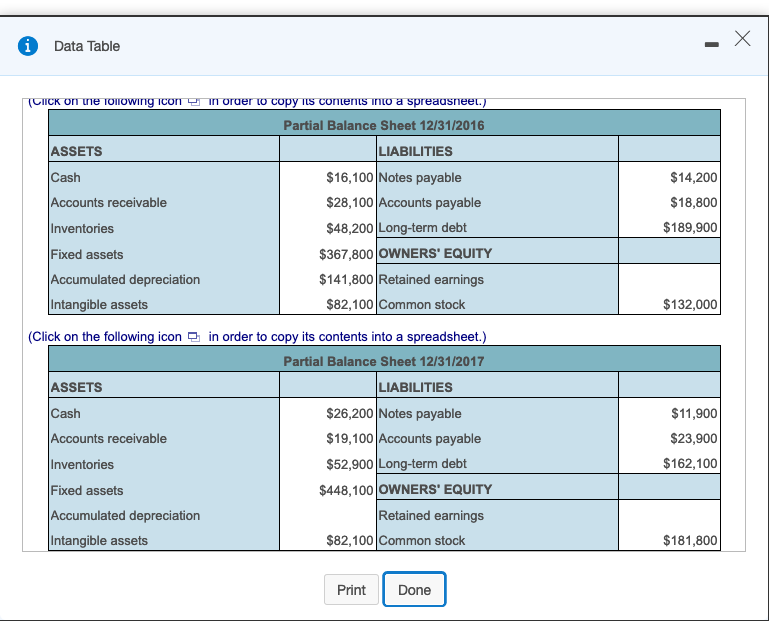769x621 pixels.
Task: Click the 2016 Accumulated depreciation value $141,800
Action: point(346,280)
